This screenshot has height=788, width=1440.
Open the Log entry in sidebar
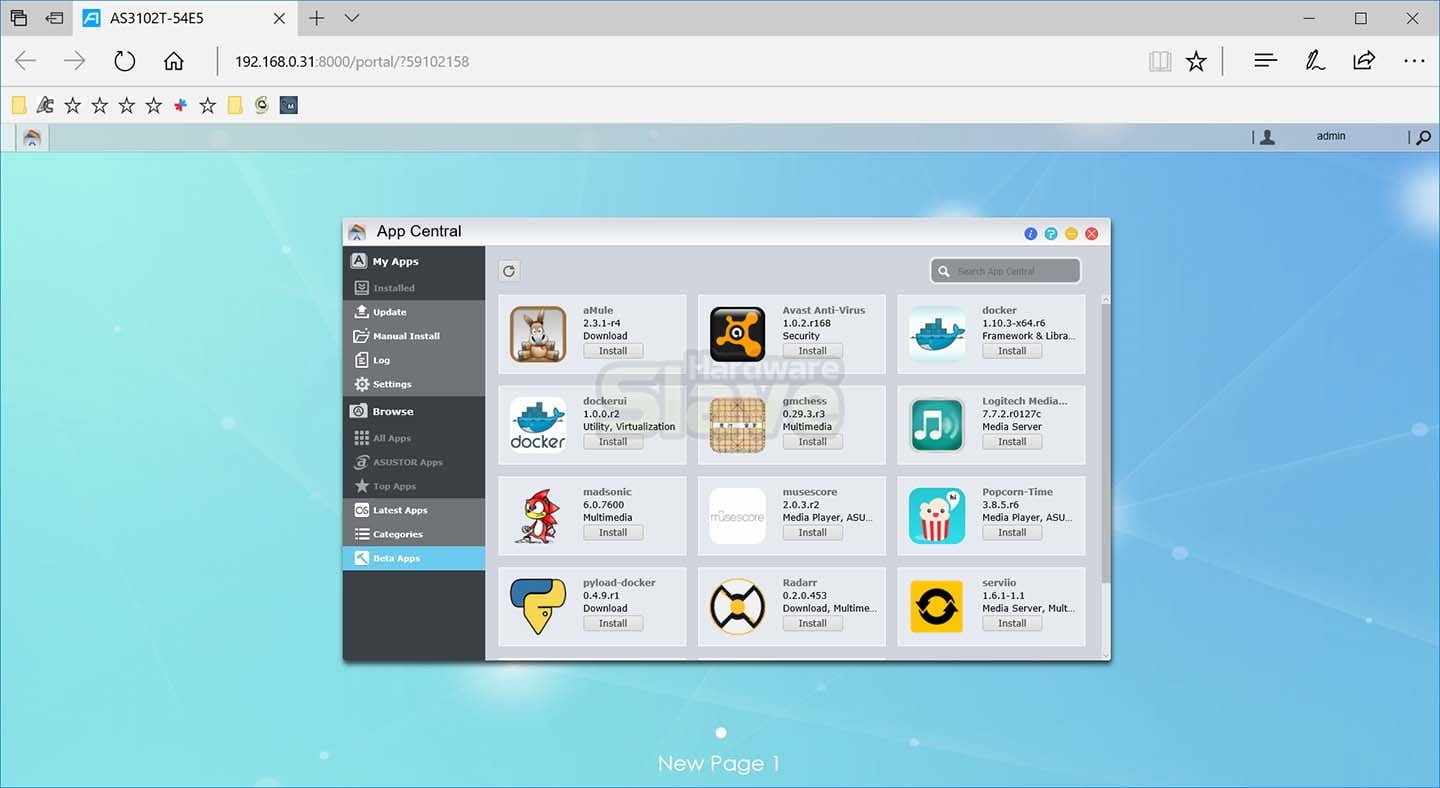[x=414, y=360]
